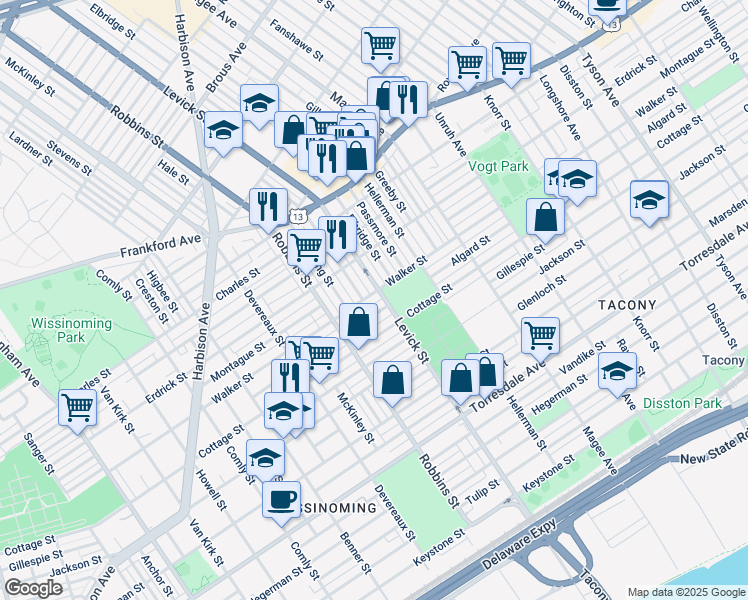Select the Wissinoming Park label
The image size is (748, 600).
coord(71,330)
